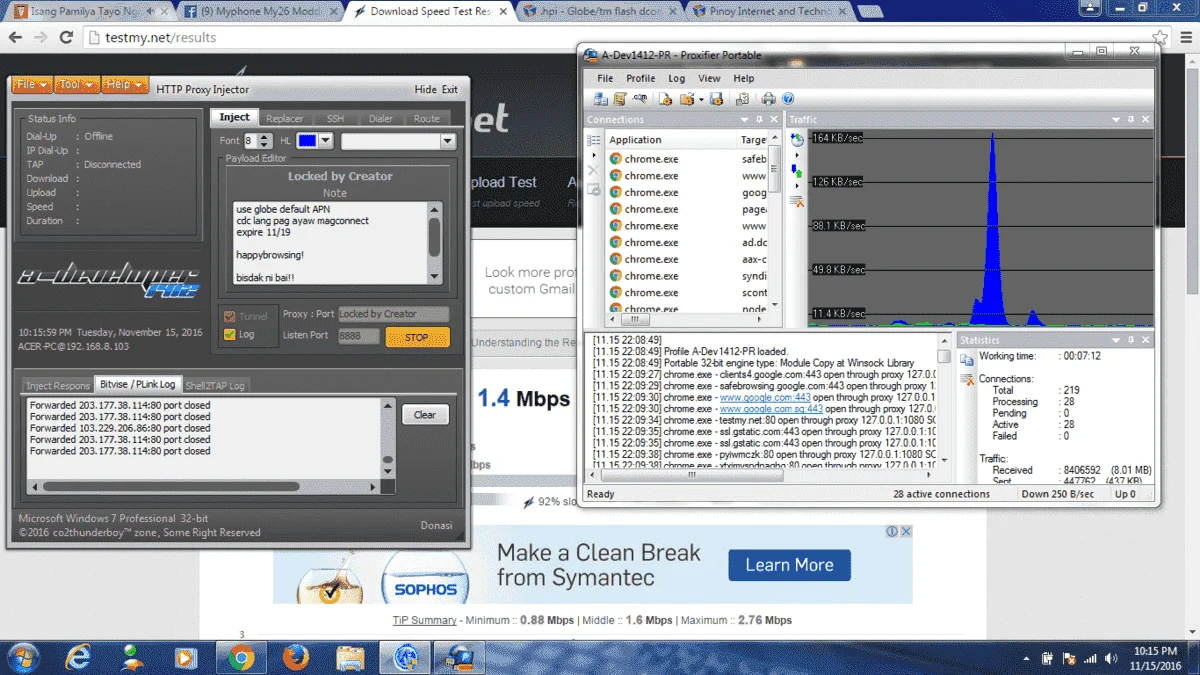The width and height of the screenshot is (1200, 675).
Task: Clear the Bitvise / PLink log
Action: 425,414
